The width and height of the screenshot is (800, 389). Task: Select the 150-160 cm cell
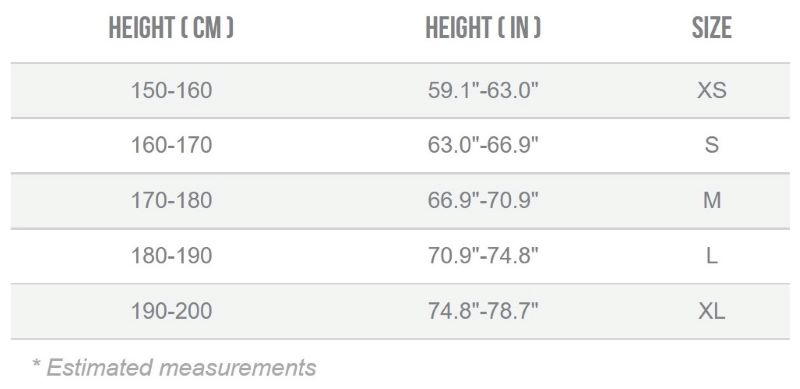pyautogui.click(x=171, y=90)
